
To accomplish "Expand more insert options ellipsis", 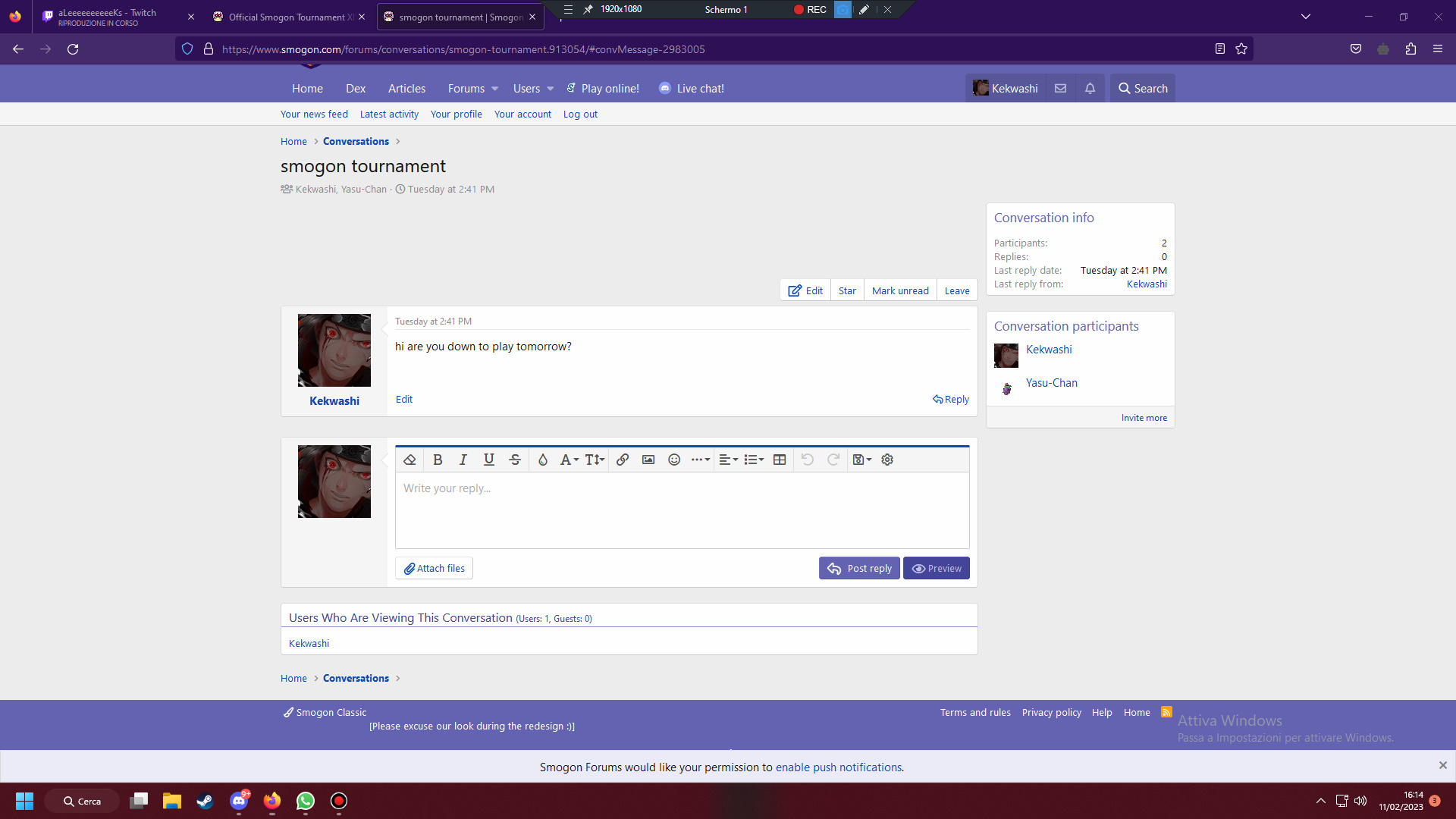I will point(701,460).
